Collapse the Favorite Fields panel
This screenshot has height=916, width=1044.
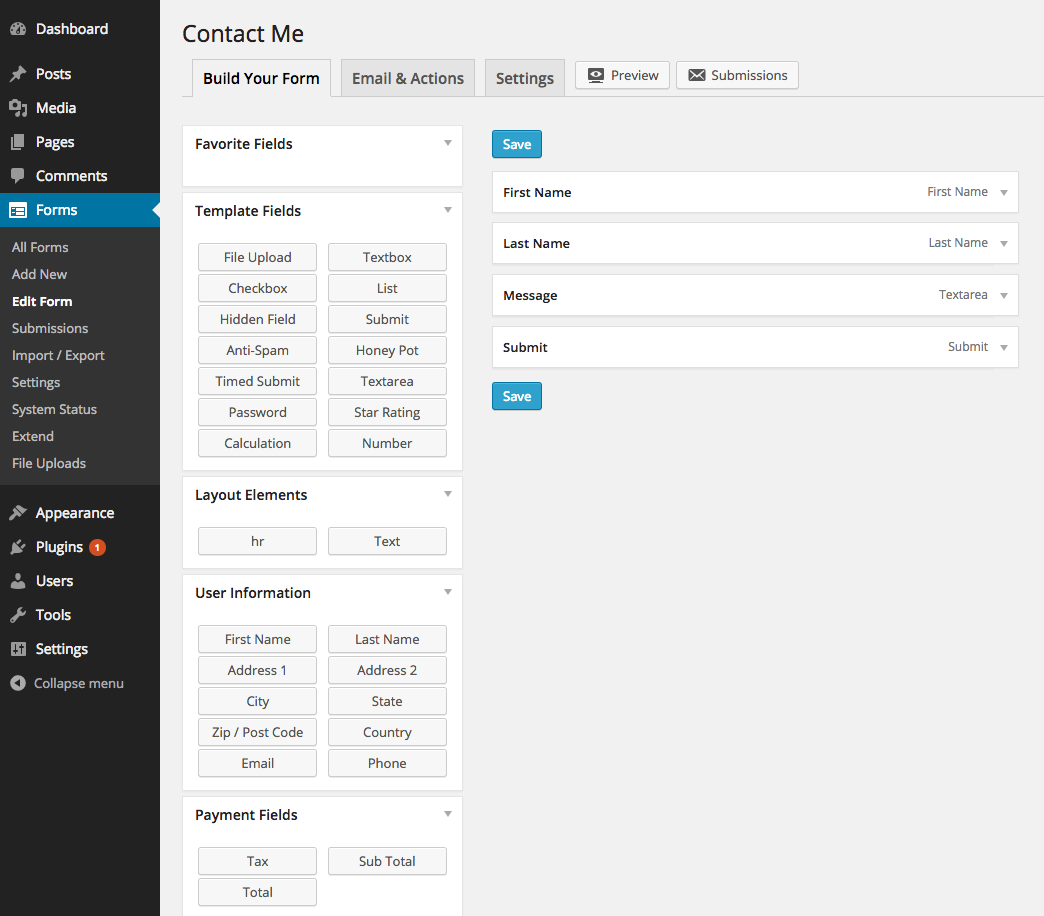pyautogui.click(x=447, y=143)
